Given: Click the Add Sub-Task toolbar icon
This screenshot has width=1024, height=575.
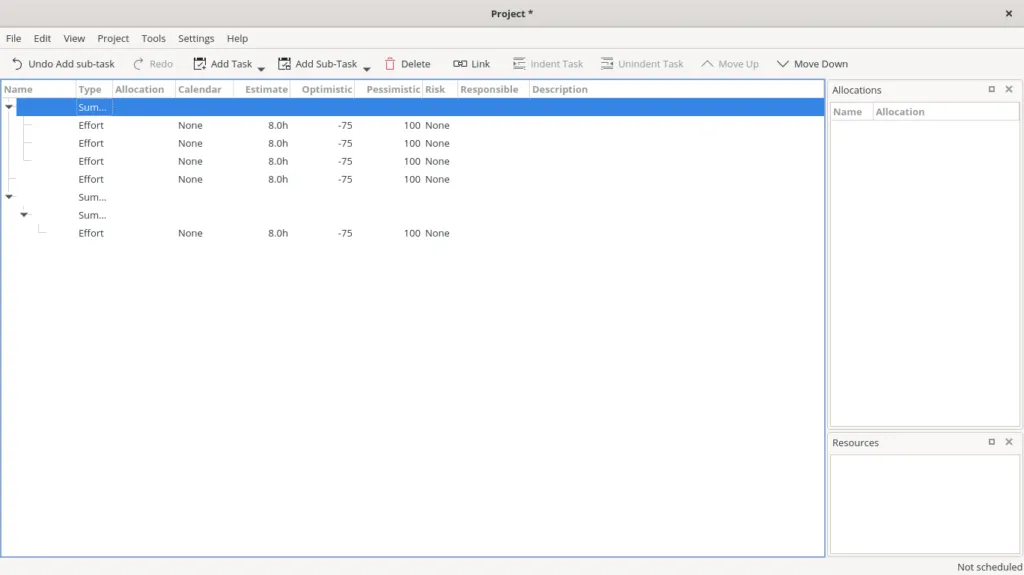Looking at the screenshot, I should coord(284,64).
